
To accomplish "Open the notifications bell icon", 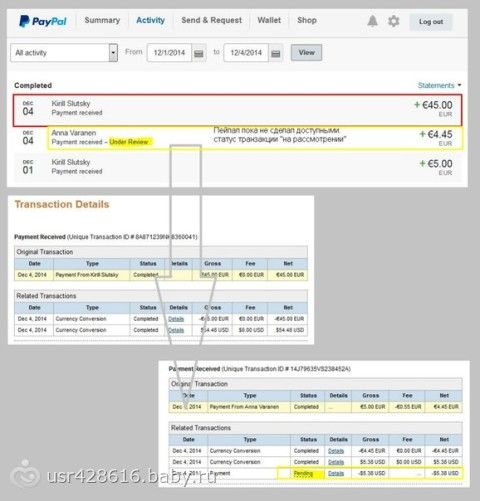I will click(372, 21).
